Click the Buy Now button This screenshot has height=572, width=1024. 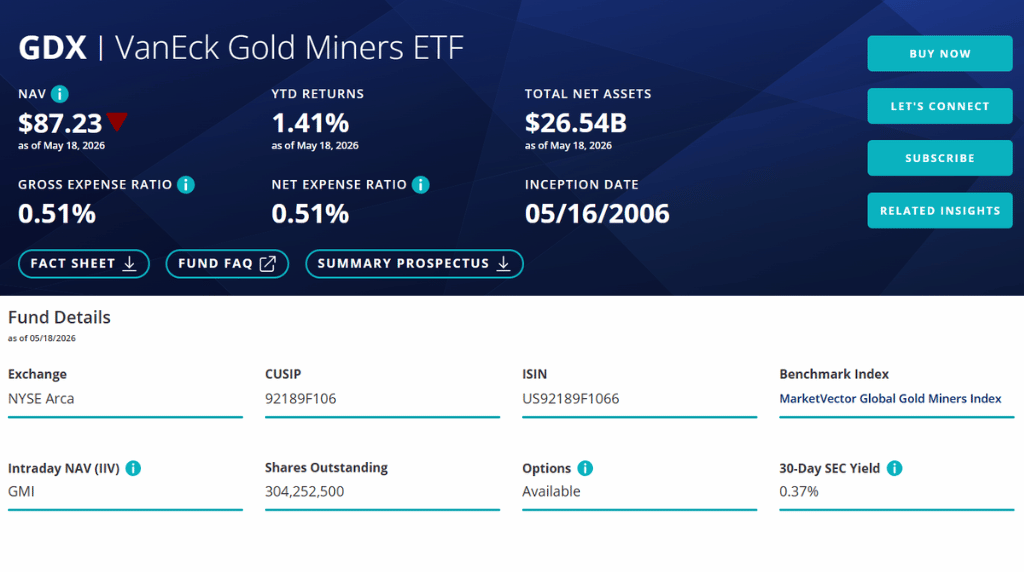(940, 54)
